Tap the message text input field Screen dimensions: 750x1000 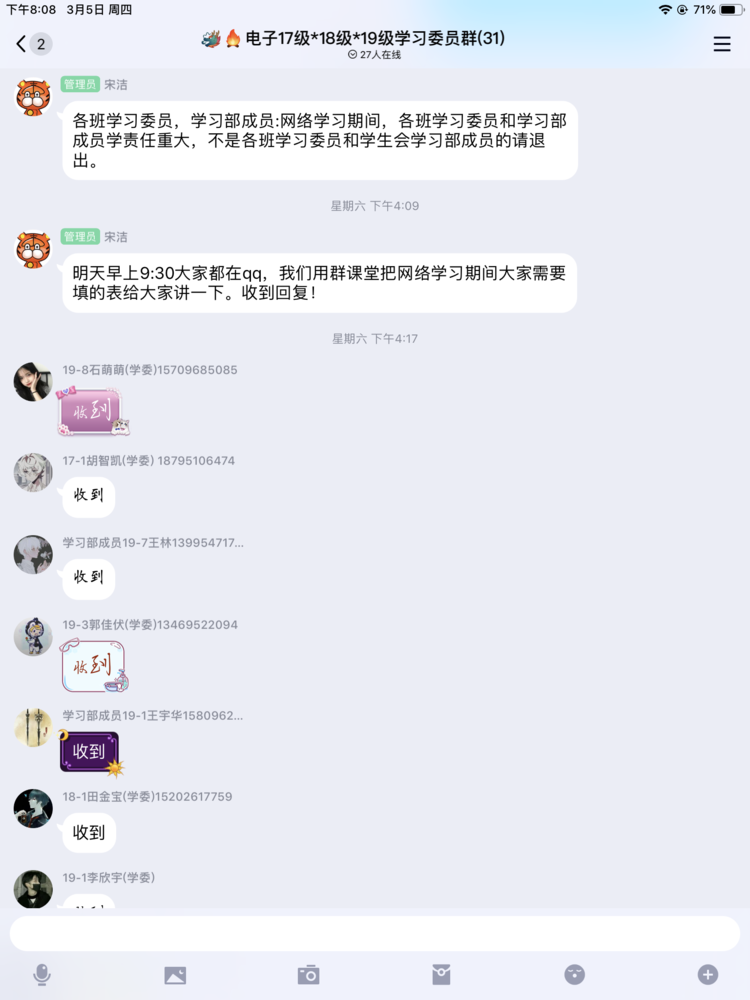click(x=375, y=934)
